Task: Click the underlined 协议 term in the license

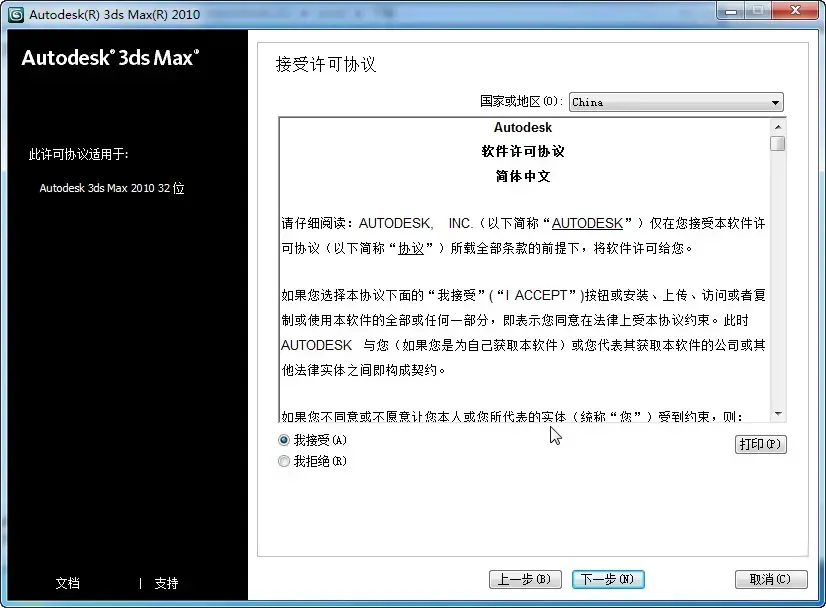Action: [x=411, y=248]
